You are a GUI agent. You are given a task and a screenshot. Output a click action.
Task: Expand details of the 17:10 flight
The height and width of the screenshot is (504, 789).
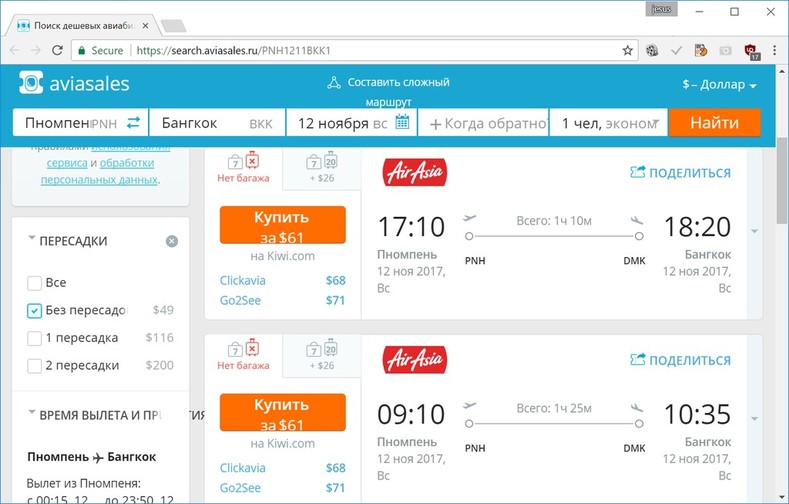pyautogui.click(x=754, y=231)
